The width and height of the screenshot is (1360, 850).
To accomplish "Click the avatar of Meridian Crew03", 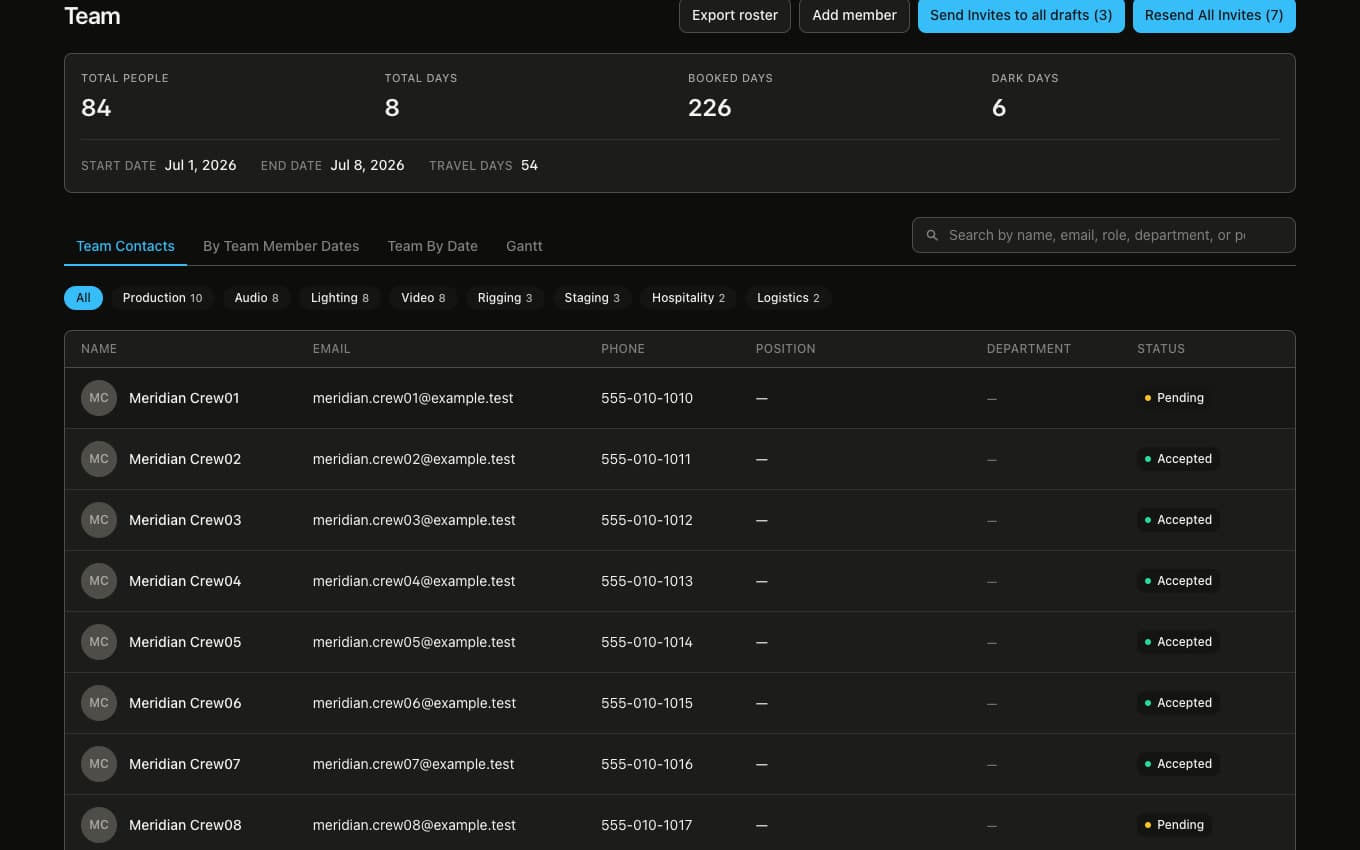I will 99,520.
